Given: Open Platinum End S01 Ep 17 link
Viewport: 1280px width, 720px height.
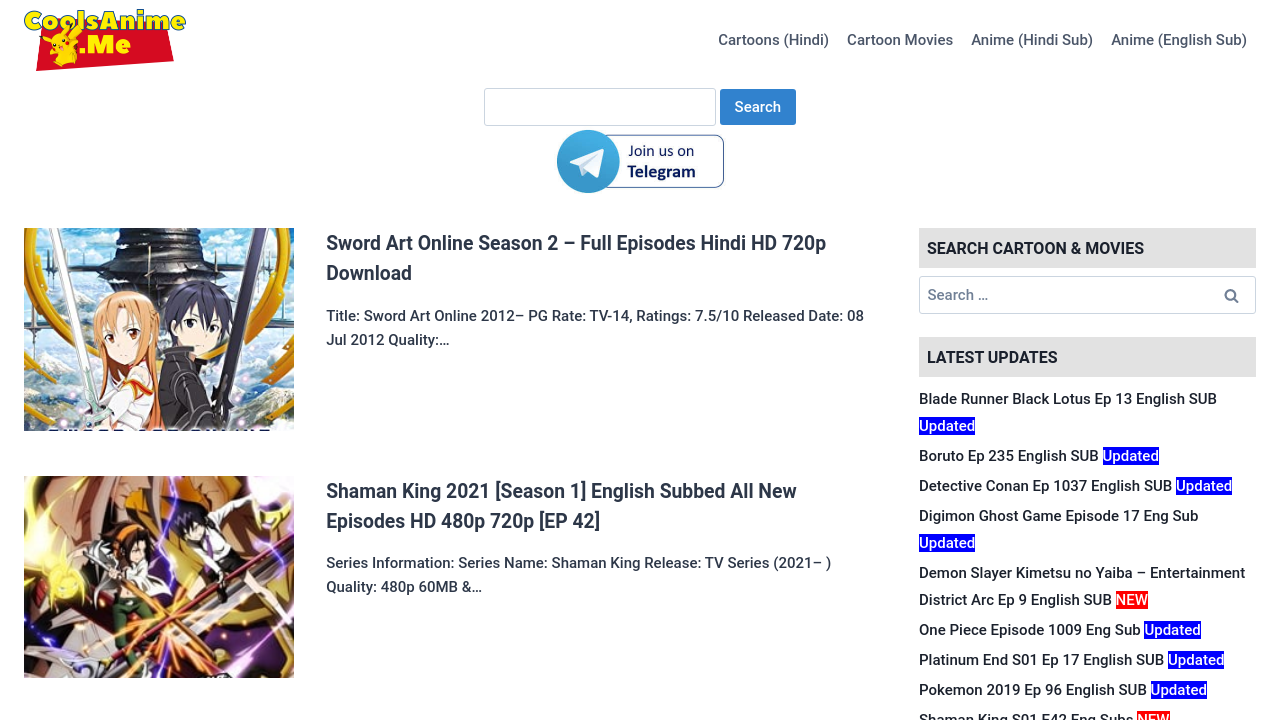Looking at the screenshot, I should click(1041, 660).
